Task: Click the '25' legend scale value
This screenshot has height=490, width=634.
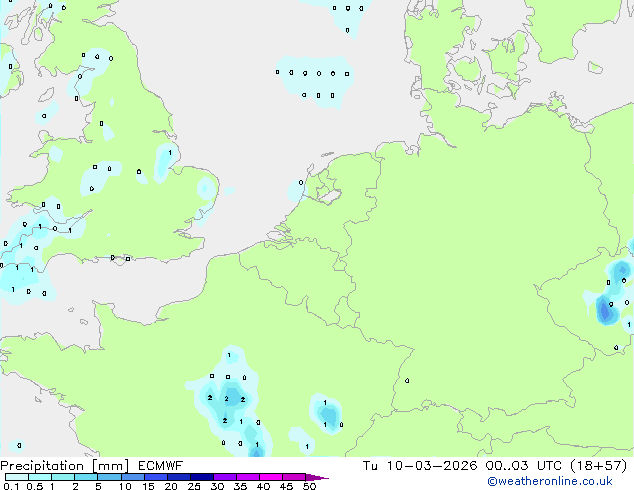Action: click(x=194, y=486)
